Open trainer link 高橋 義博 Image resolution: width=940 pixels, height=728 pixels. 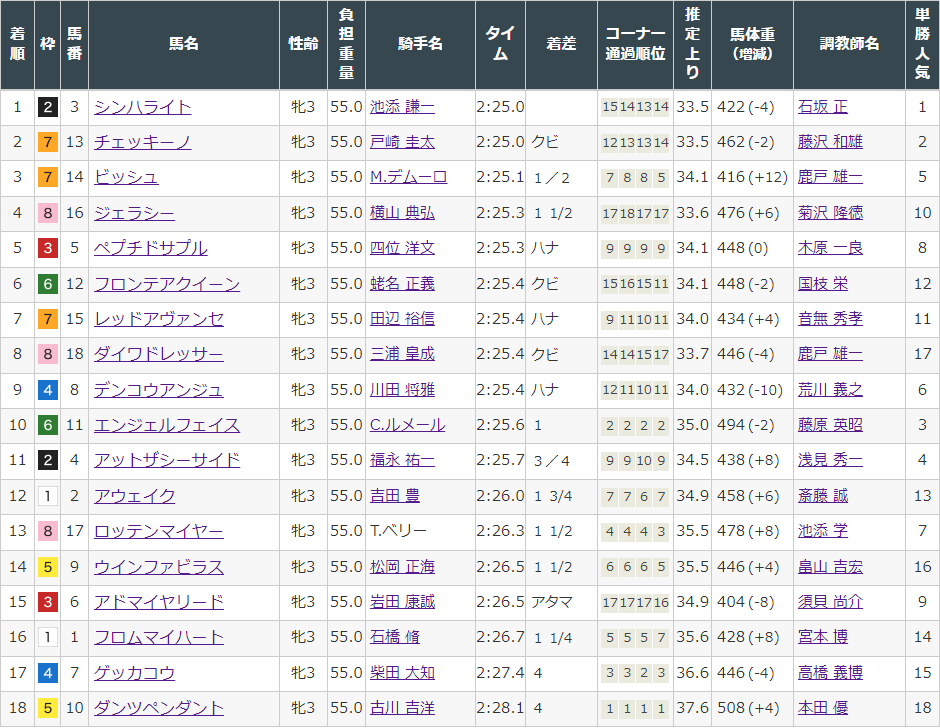pos(830,673)
